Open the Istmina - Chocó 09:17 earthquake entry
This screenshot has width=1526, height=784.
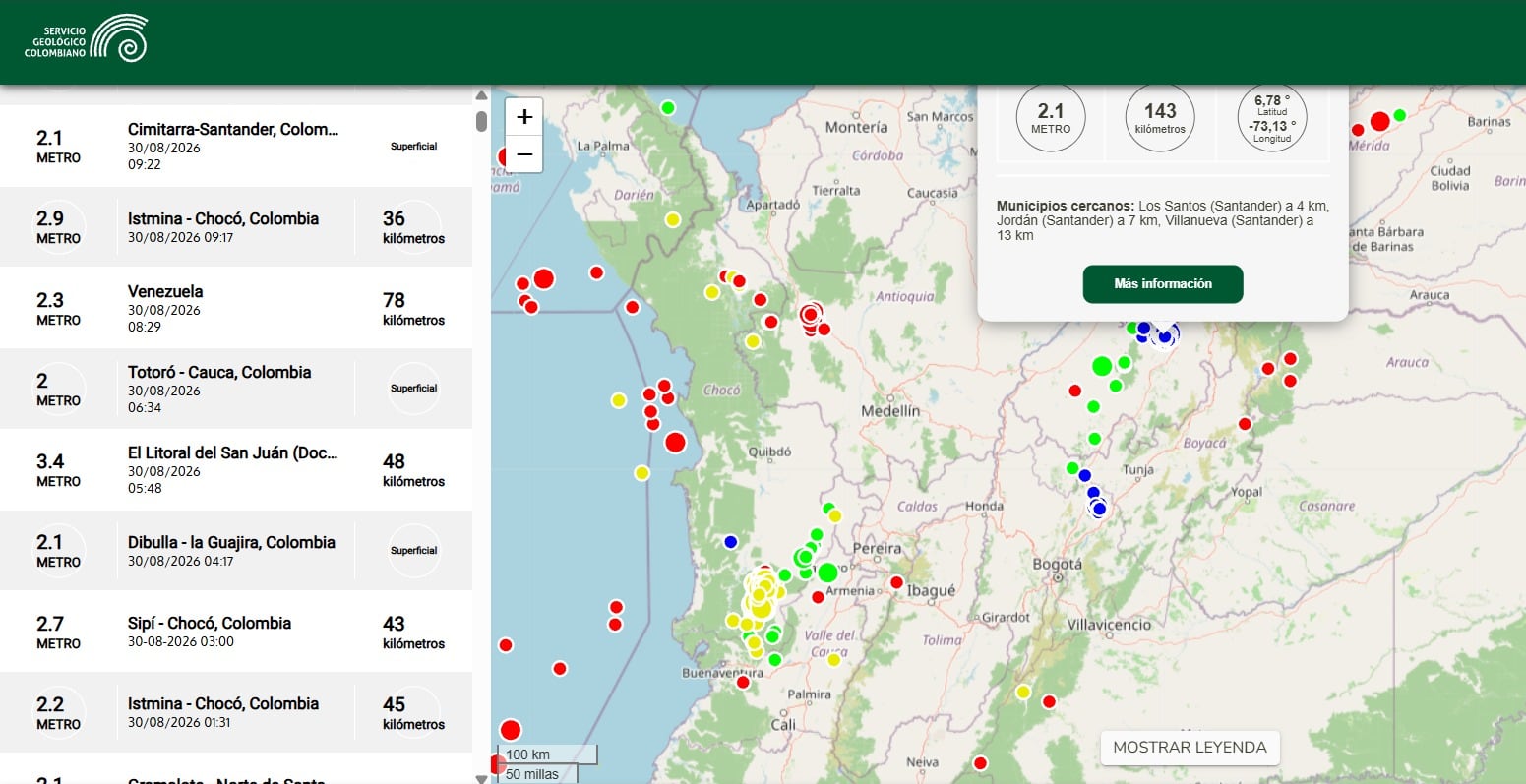236,226
